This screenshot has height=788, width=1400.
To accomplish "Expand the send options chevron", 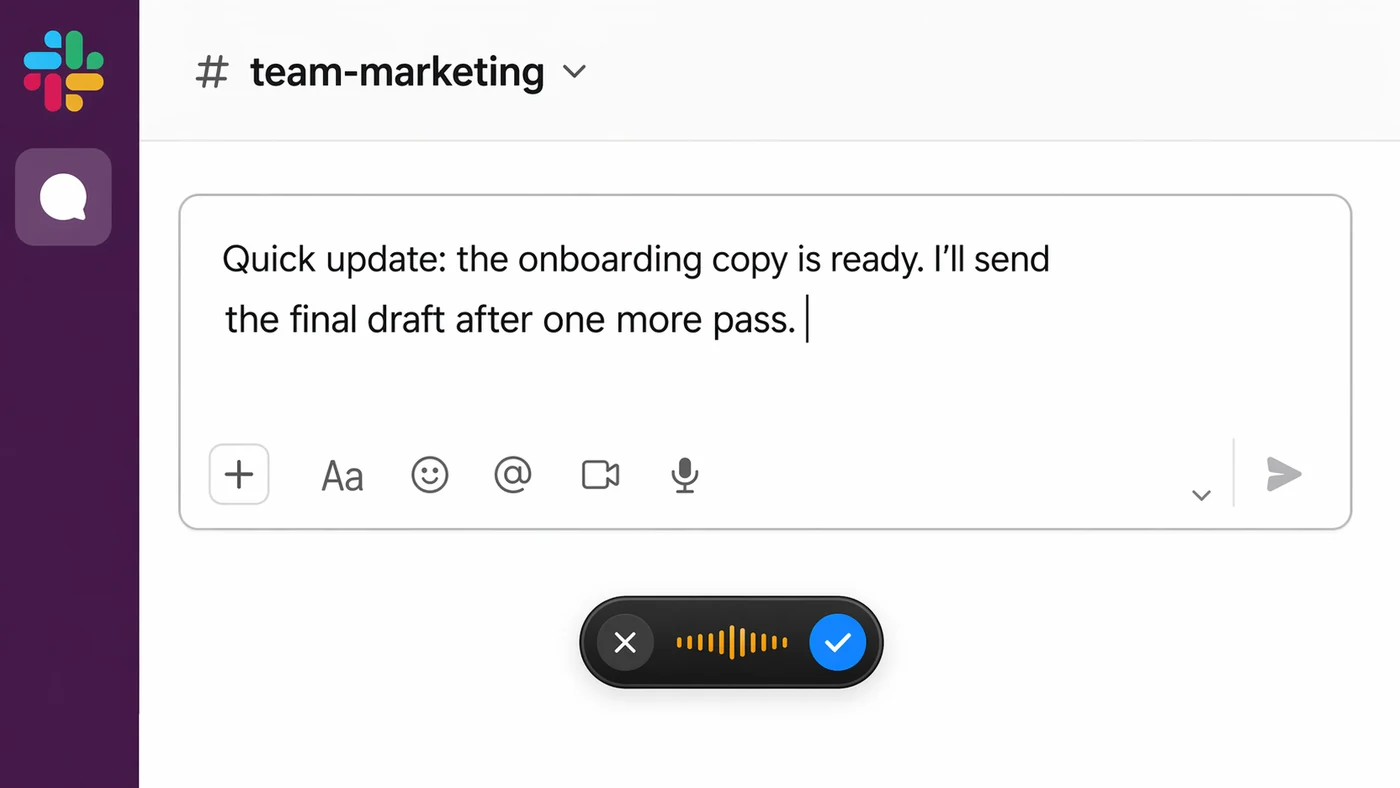I will tap(1200, 494).
